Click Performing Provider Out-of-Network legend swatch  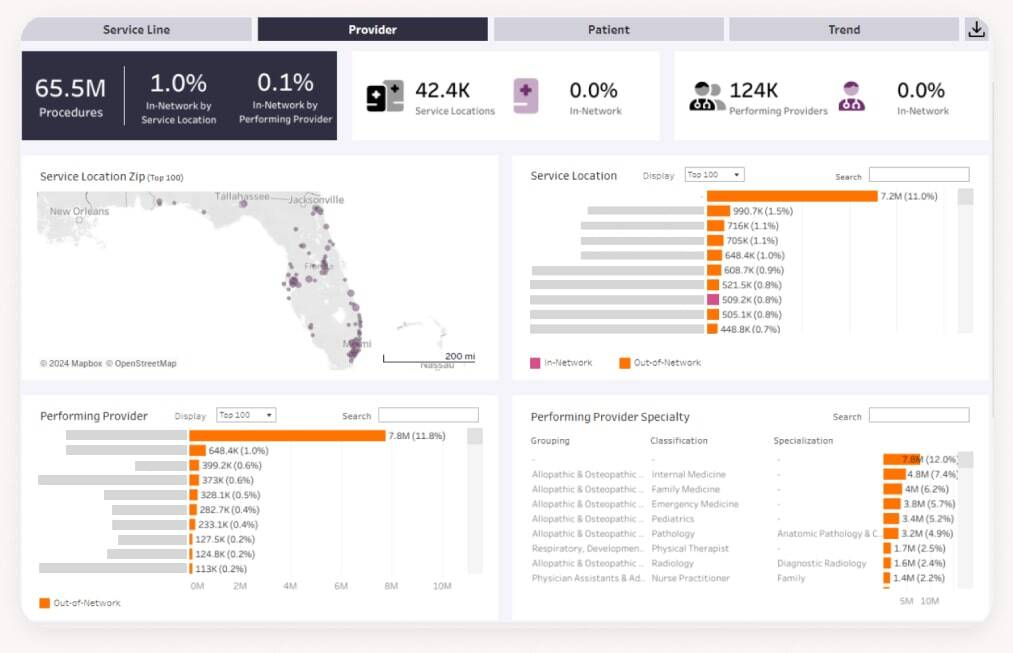tap(45, 603)
